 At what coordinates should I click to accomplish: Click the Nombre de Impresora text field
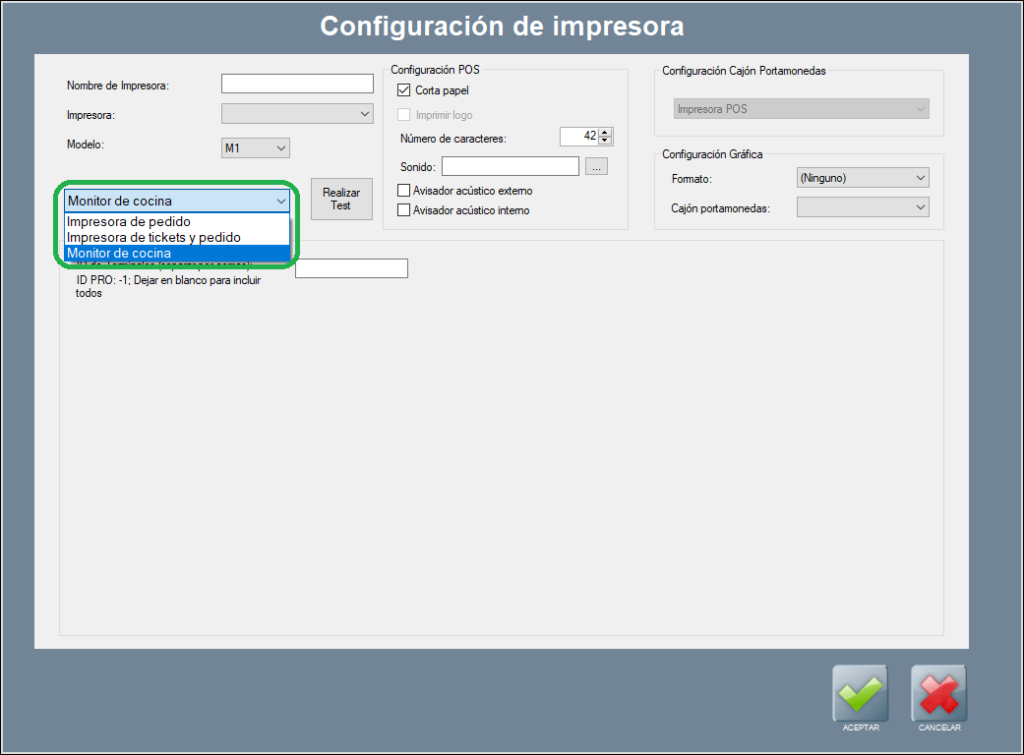coord(297,84)
